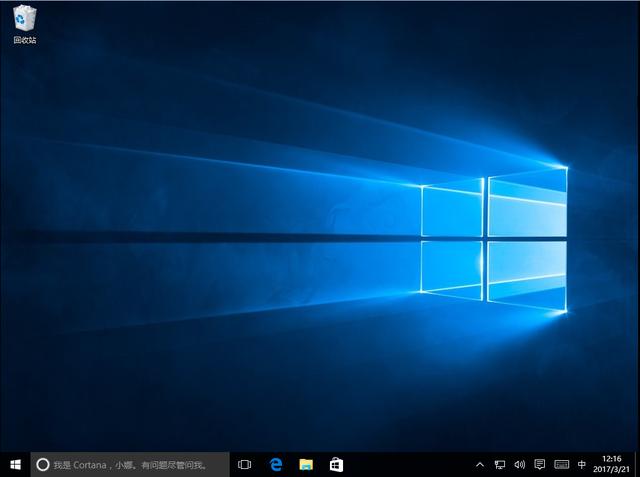
Task: Click the Show Desktop sliver at taskbar end
Action: pos(638,464)
